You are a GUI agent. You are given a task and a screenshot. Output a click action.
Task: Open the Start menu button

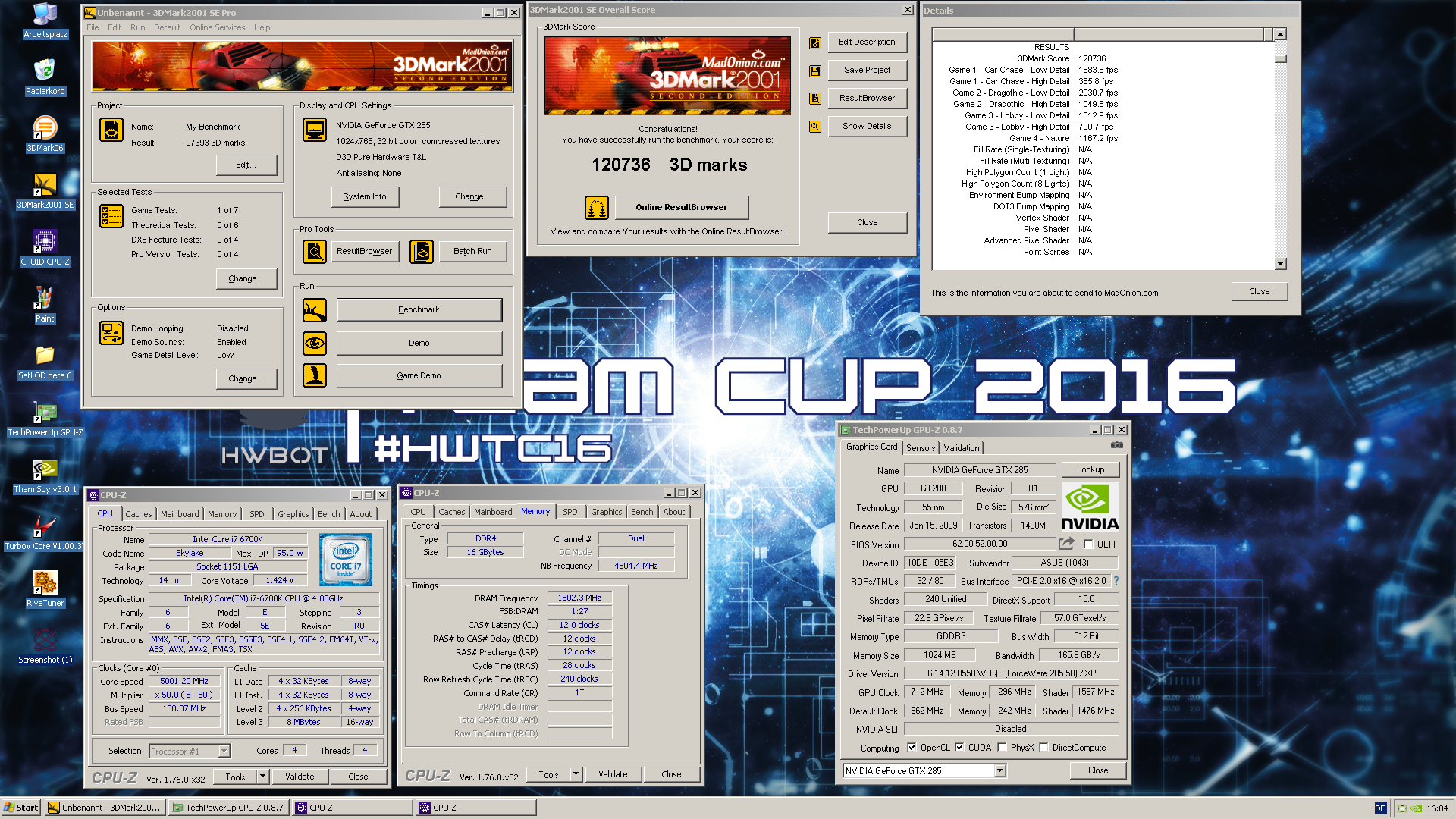21,808
